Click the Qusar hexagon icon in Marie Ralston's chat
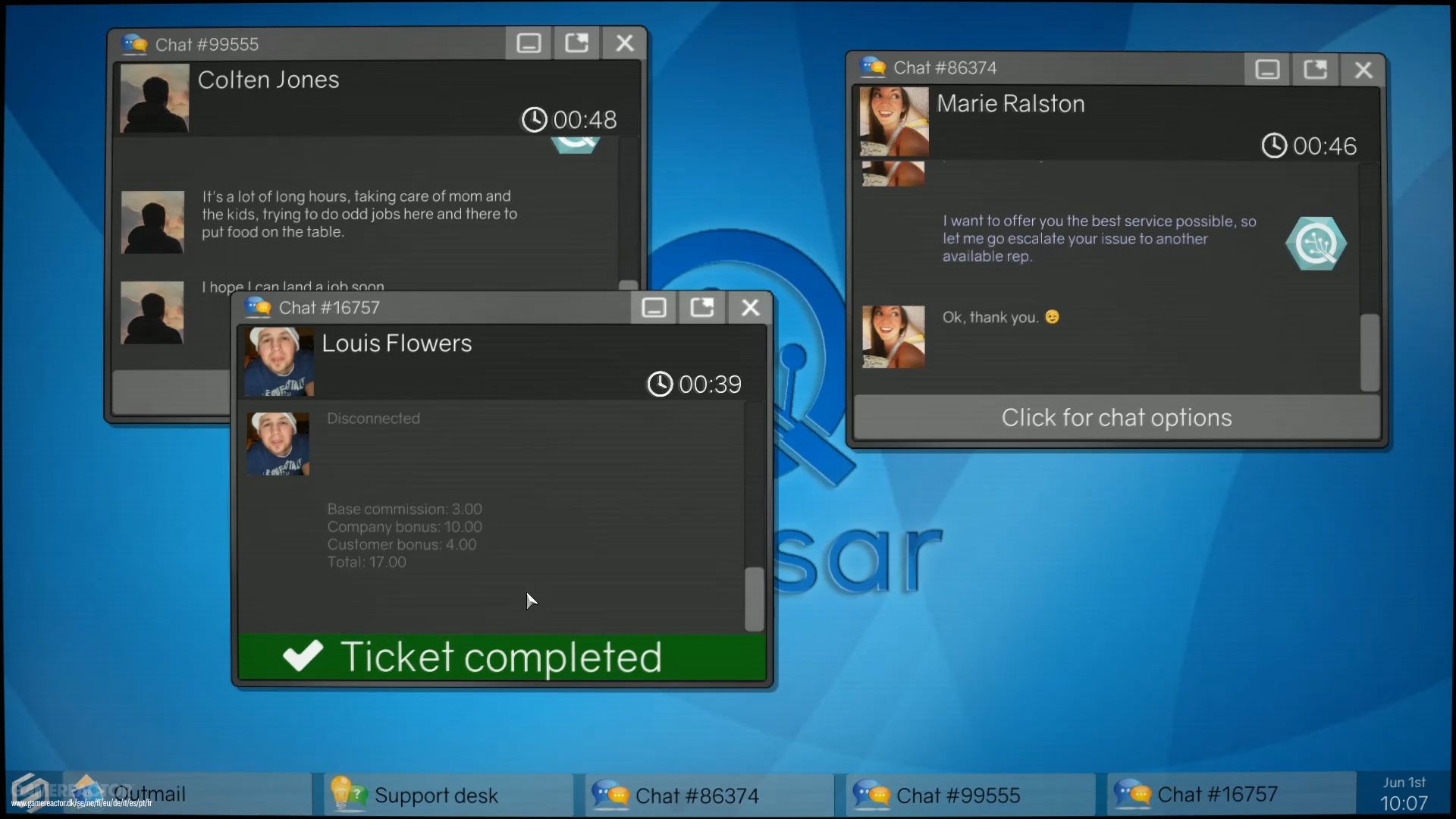This screenshot has height=819, width=1456. click(1317, 243)
